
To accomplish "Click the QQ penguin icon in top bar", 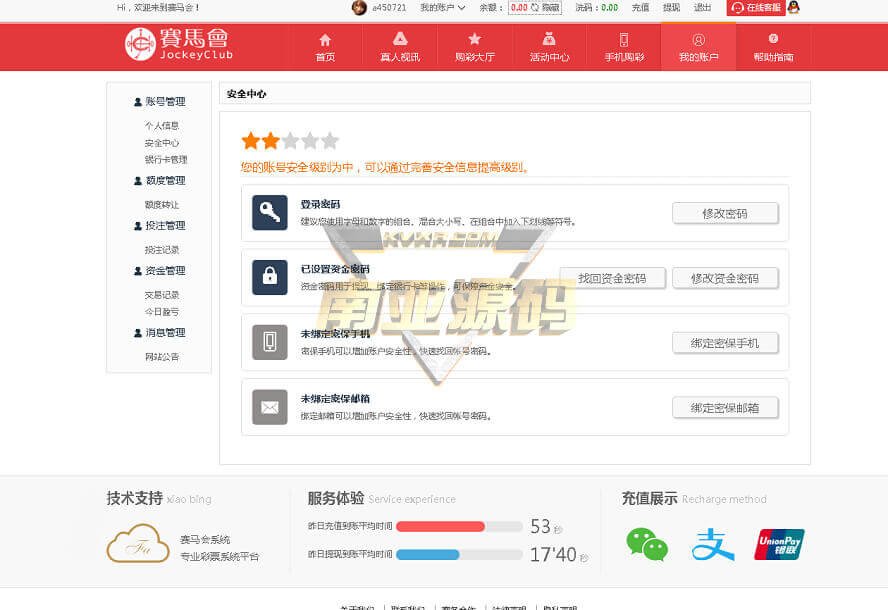I will click(x=793, y=7).
